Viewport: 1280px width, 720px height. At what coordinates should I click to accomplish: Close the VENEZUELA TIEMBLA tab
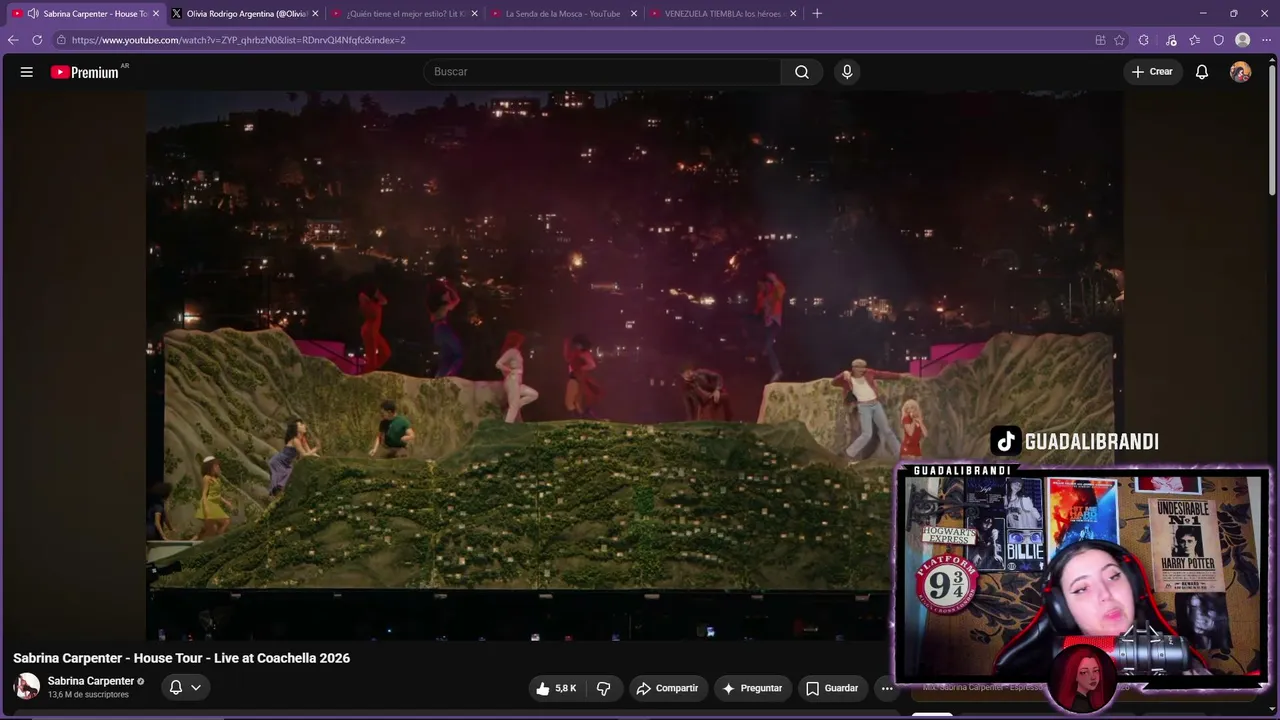click(793, 13)
